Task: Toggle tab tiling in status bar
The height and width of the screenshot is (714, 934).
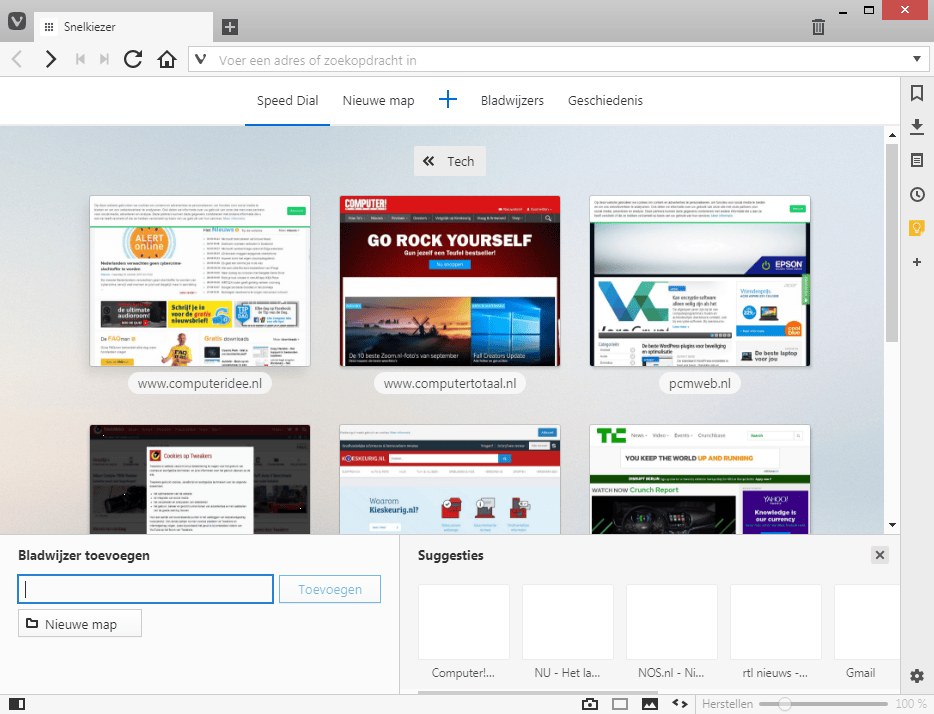Action: pos(620,704)
